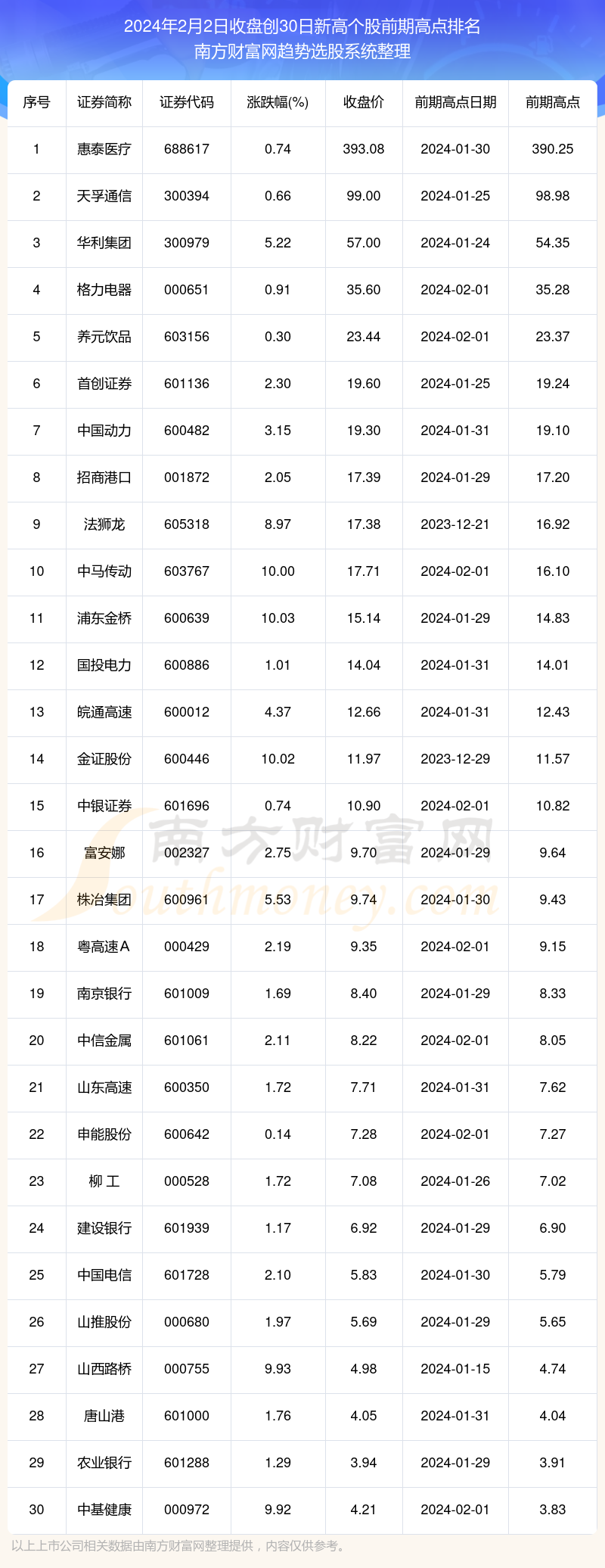Click closing price 17.71
The image size is (605, 1568).
364,571
